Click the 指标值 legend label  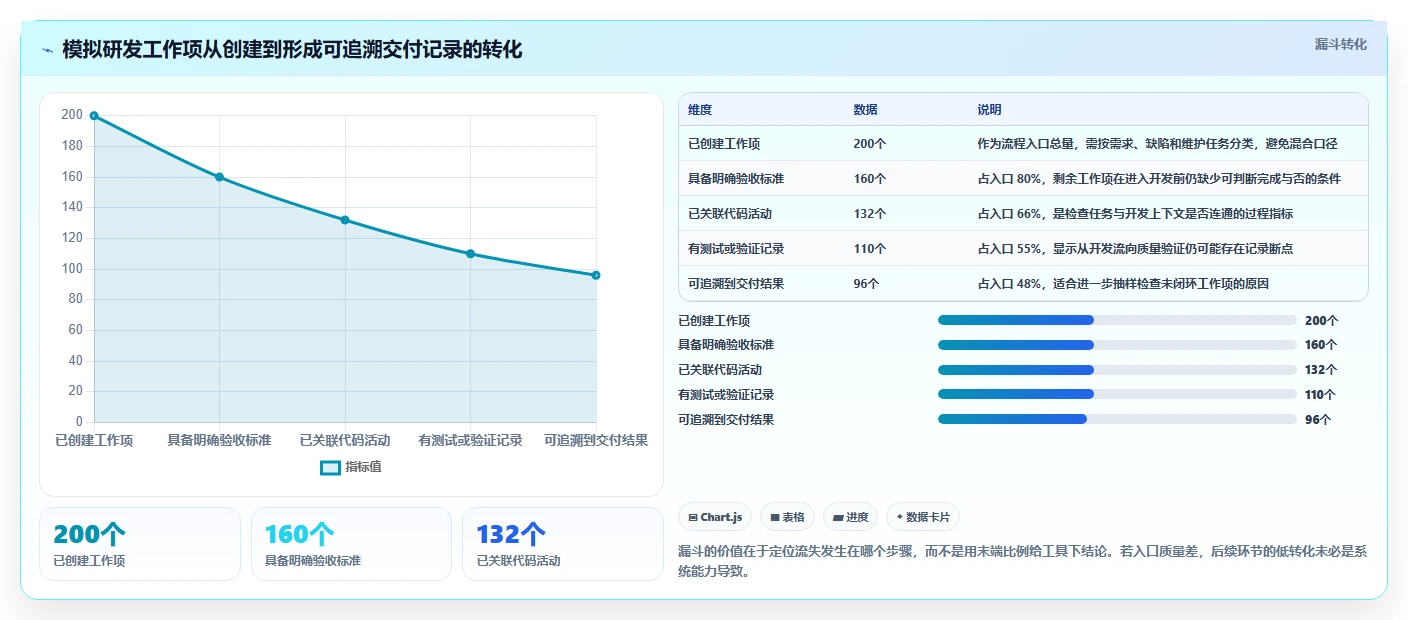coord(363,467)
